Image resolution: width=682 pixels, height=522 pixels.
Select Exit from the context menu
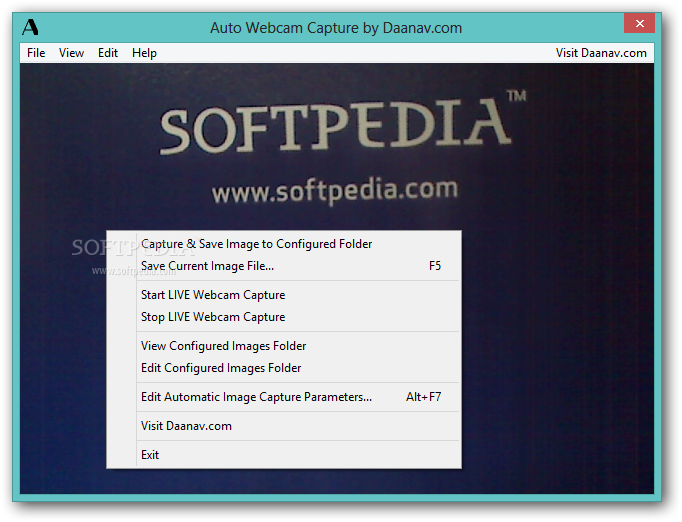coord(284,455)
